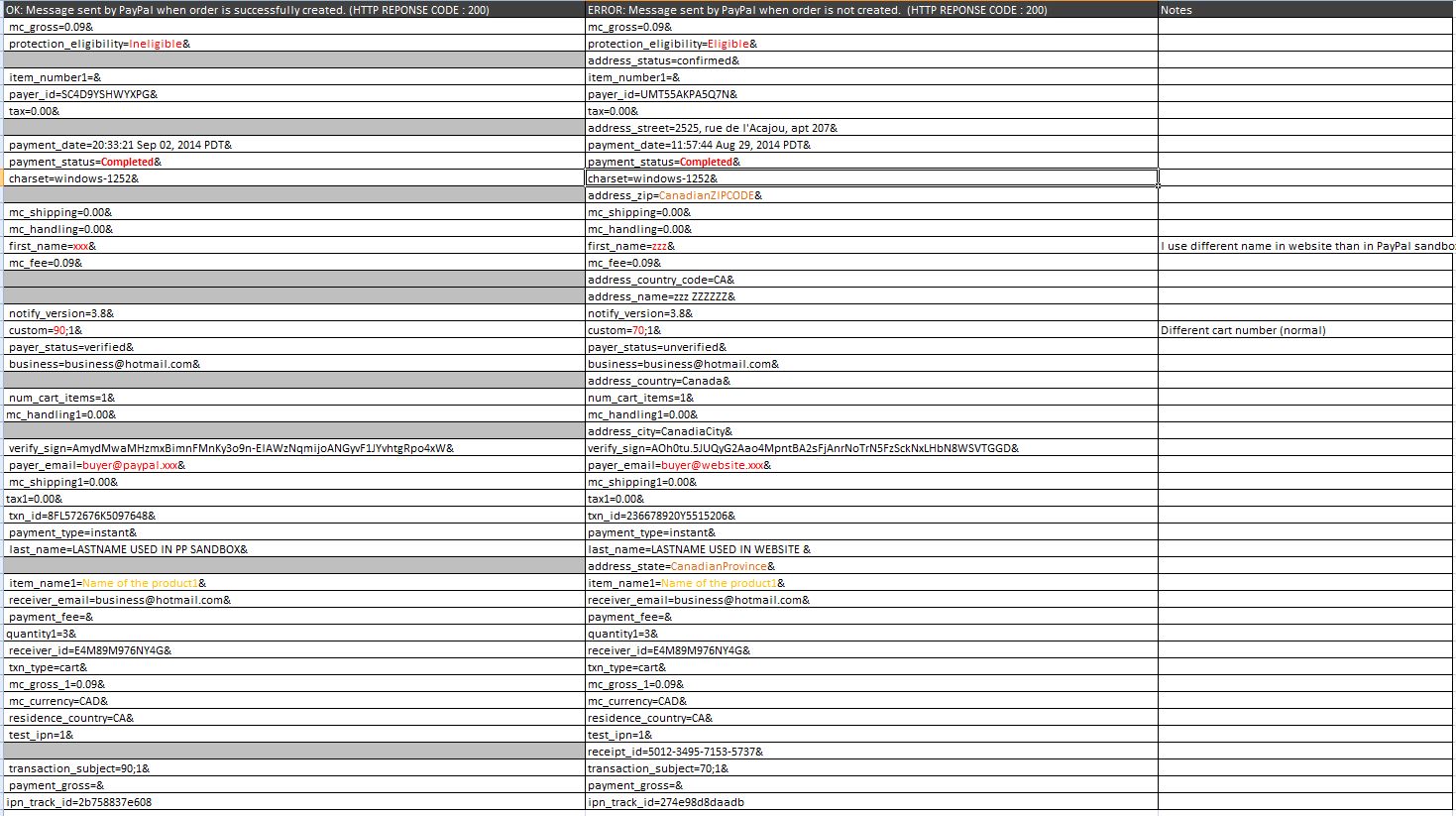Click the Notes column header
Image resolution: width=1456 pixels, height=816 pixels.
pyautogui.click(x=1306, y=10)
